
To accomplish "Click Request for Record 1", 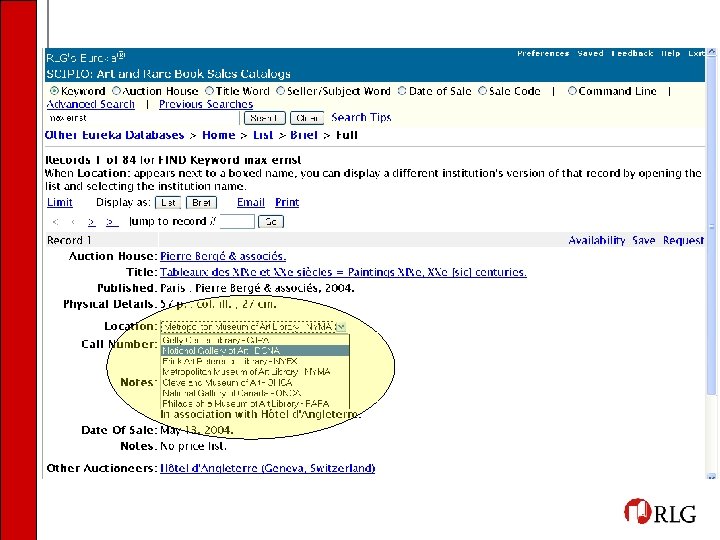I will 683,241.
